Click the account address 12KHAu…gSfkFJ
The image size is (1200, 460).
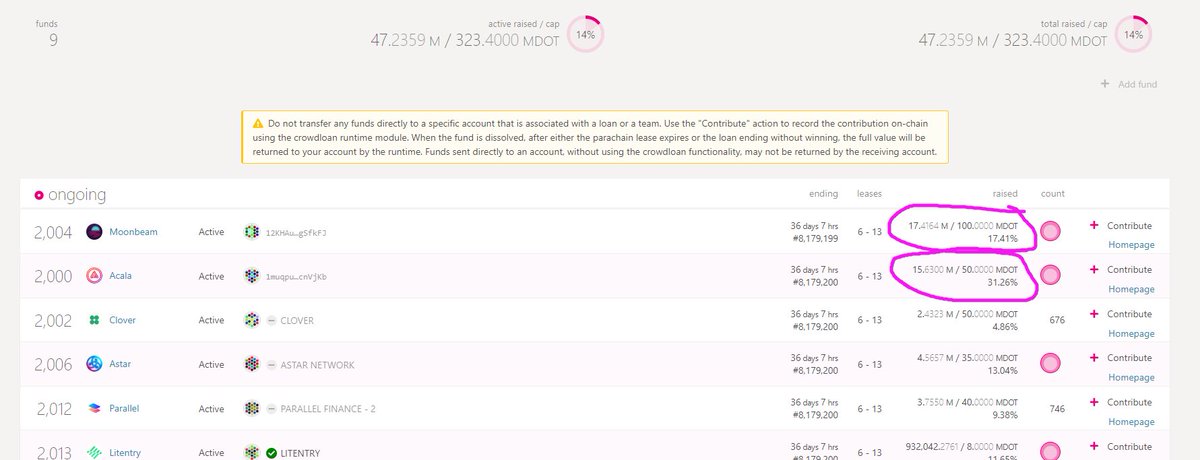coord(296,232)
